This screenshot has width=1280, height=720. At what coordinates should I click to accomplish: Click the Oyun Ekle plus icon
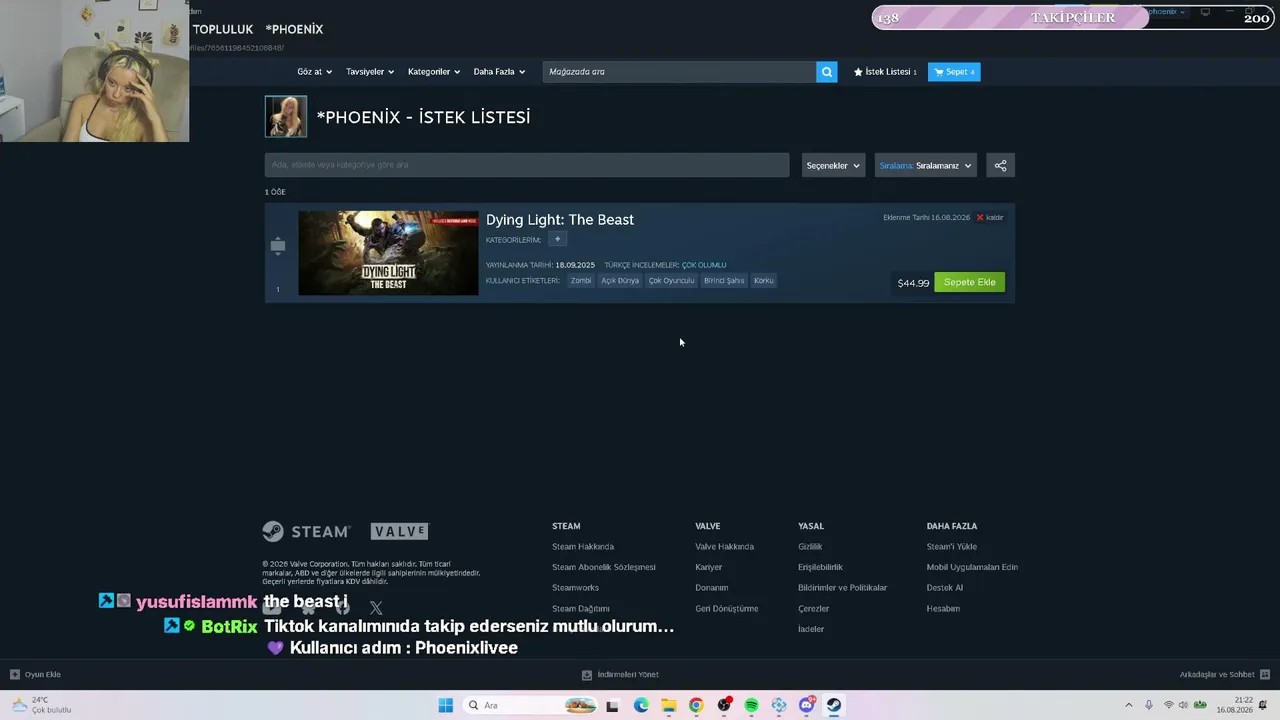click(15, 674)
